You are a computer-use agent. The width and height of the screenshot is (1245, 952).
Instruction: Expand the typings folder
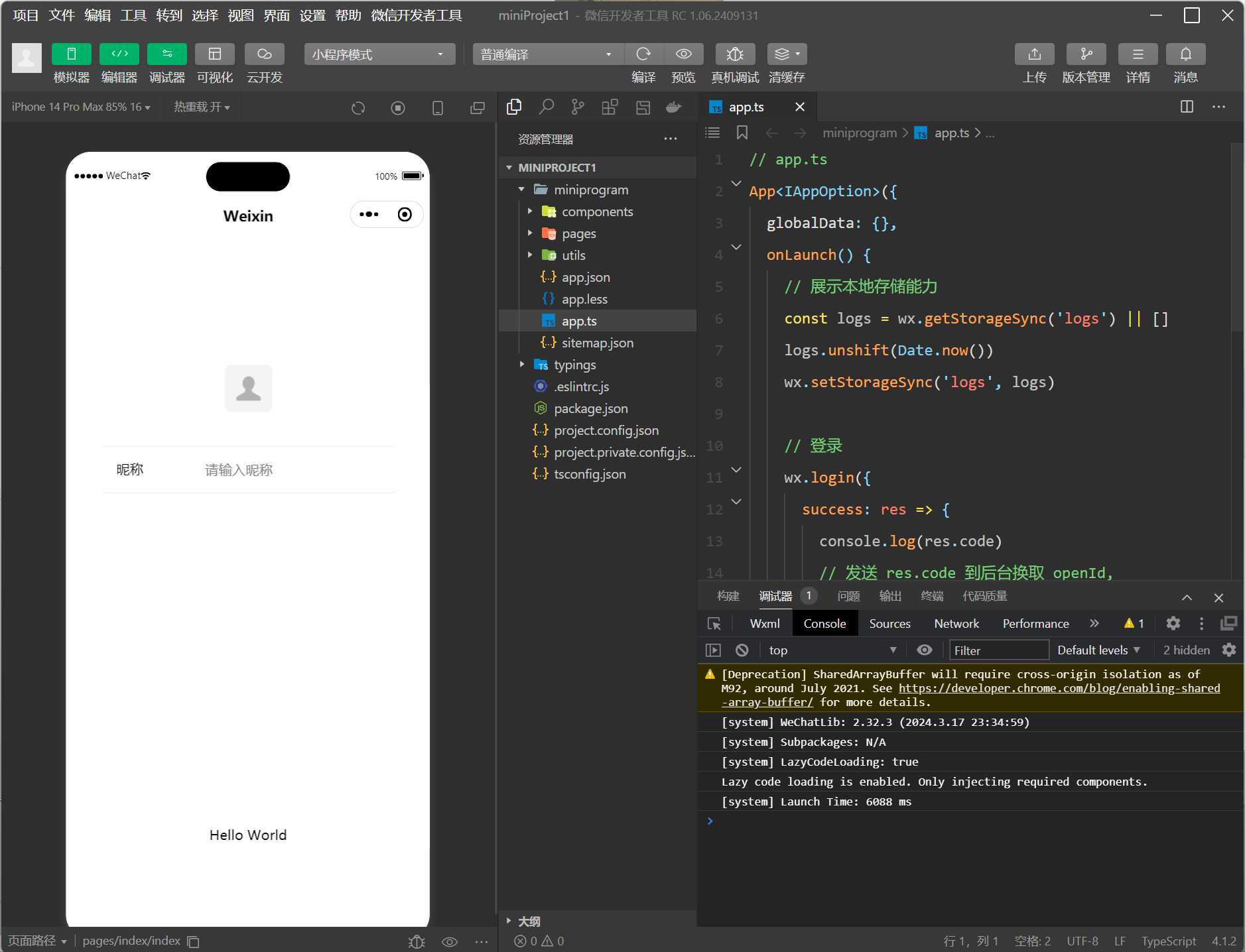pos(597,365)
